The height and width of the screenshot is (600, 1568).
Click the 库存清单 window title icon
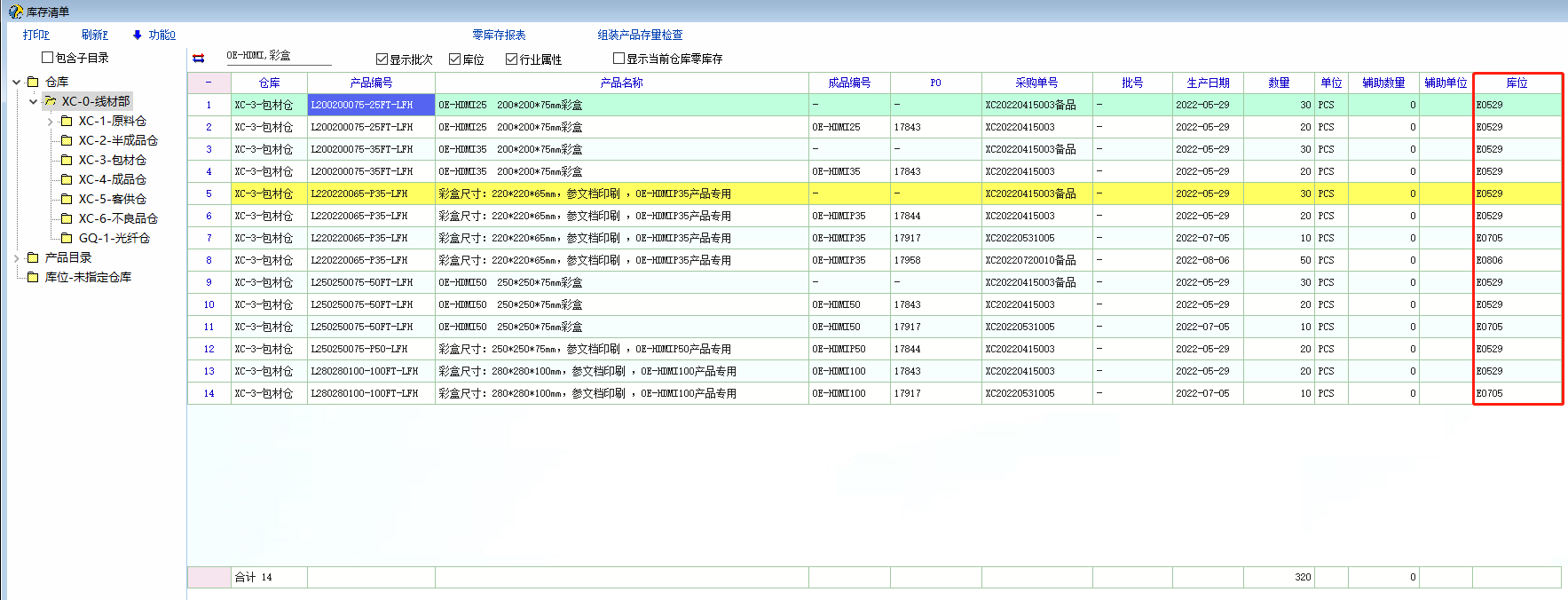[15, 12]
